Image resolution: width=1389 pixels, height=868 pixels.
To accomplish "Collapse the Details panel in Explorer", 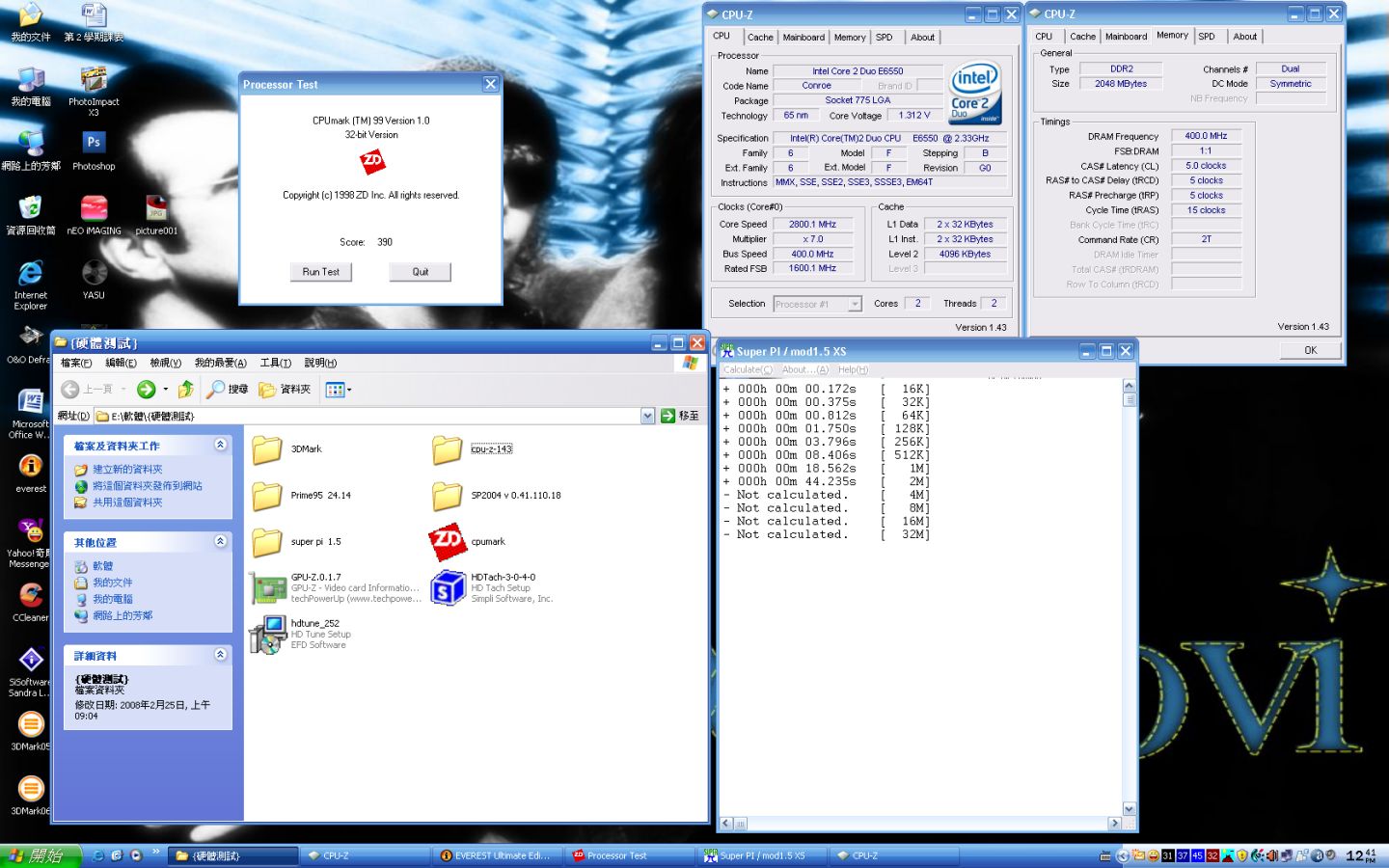I will tap(220, 654).
